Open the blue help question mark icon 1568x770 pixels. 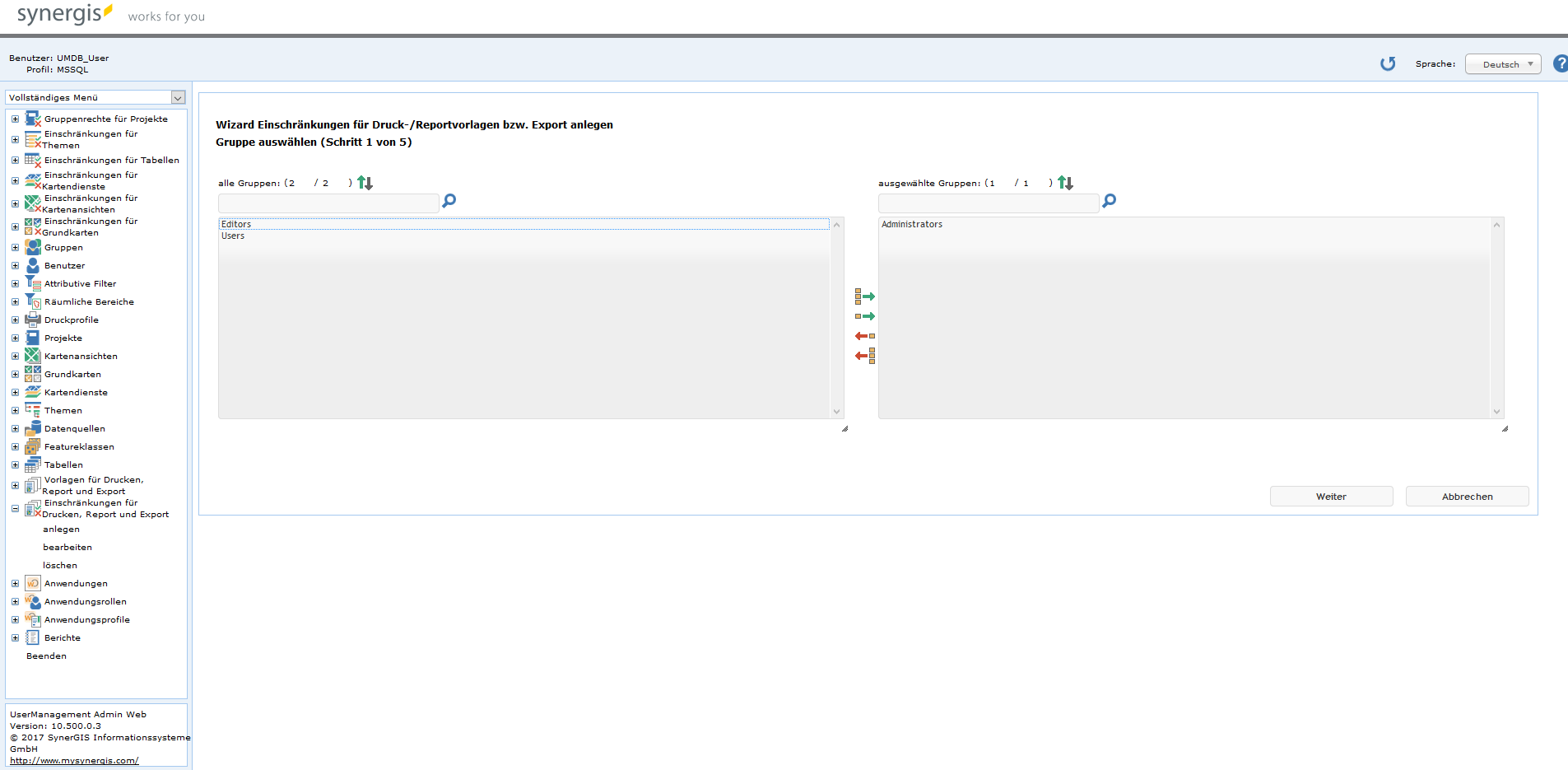point(1561,63)
